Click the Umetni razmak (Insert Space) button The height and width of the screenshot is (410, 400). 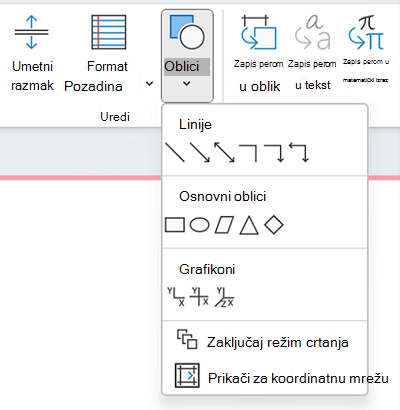32,53
